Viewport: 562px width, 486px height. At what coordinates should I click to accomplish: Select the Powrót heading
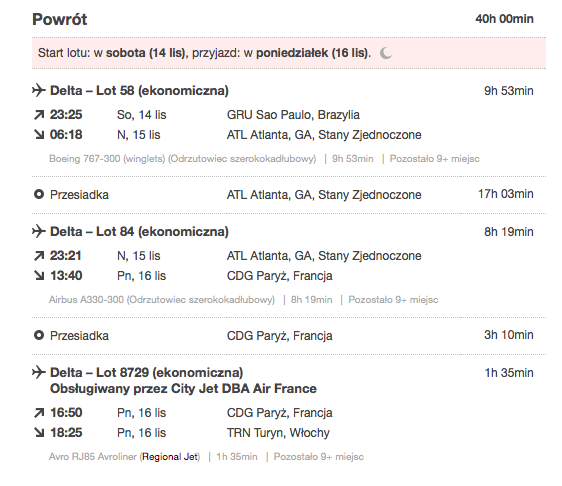click(59, 19)
